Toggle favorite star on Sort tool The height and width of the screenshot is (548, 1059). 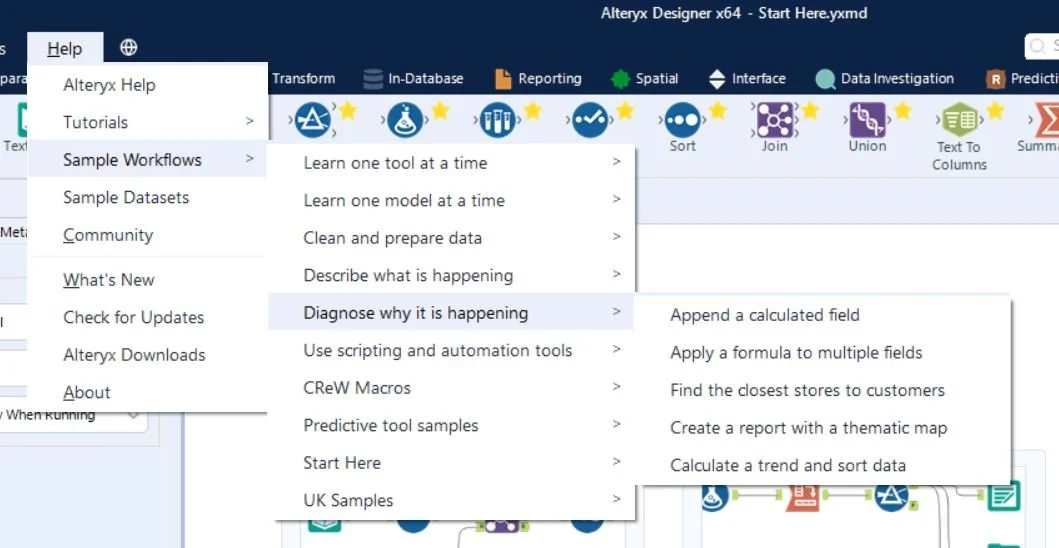pyautogui.click(x=717, y=110)
